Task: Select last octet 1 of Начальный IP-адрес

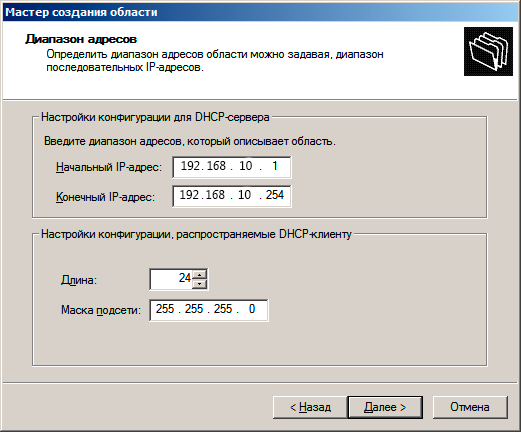Action: coord(275,166)
